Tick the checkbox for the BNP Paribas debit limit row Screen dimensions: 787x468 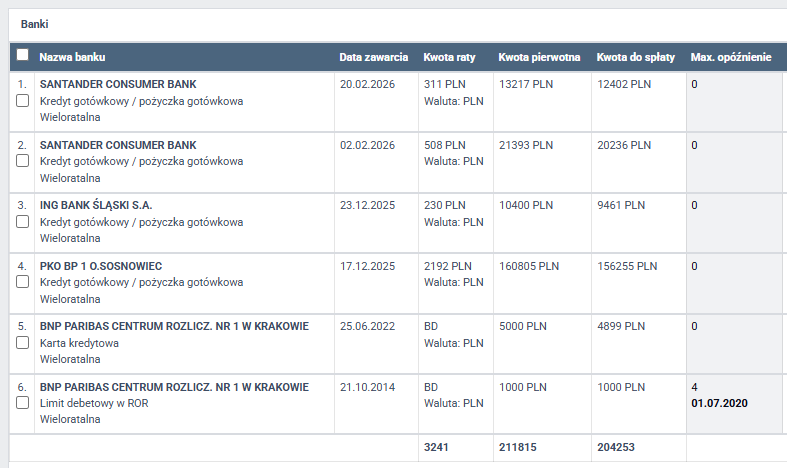23,403
